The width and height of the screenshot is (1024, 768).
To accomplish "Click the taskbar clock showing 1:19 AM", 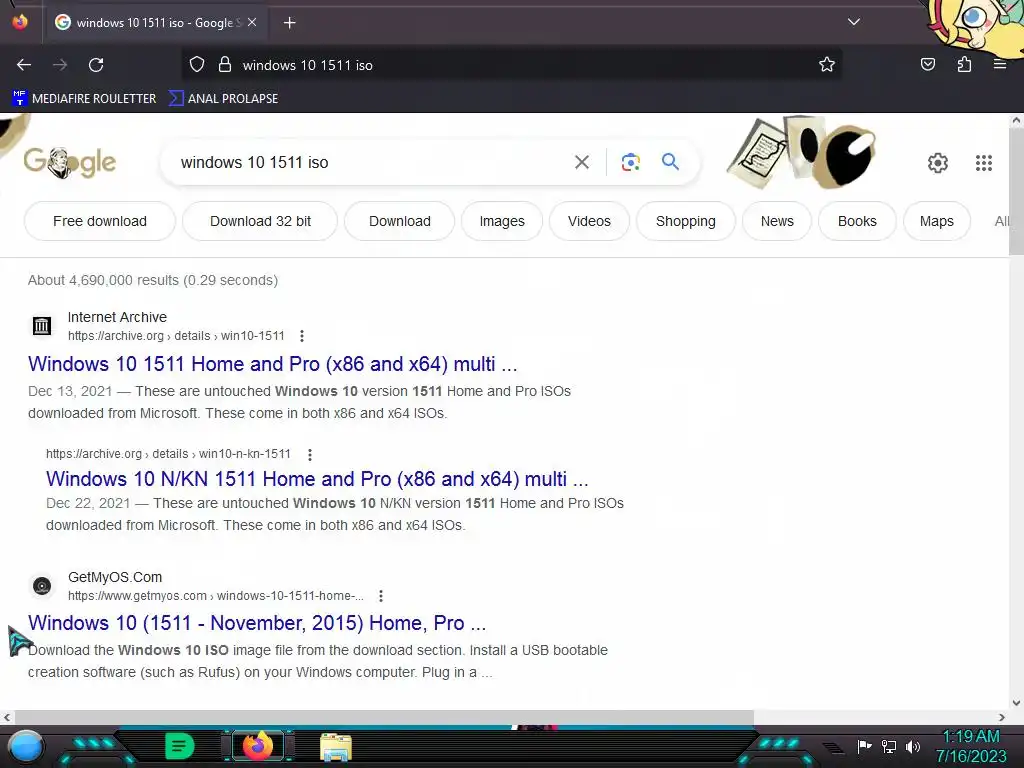I will (x=971, y=746).
